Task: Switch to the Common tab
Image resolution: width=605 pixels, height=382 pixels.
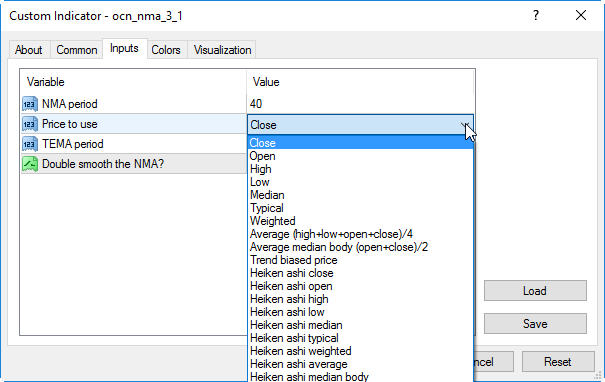Action: coord(76,50)
